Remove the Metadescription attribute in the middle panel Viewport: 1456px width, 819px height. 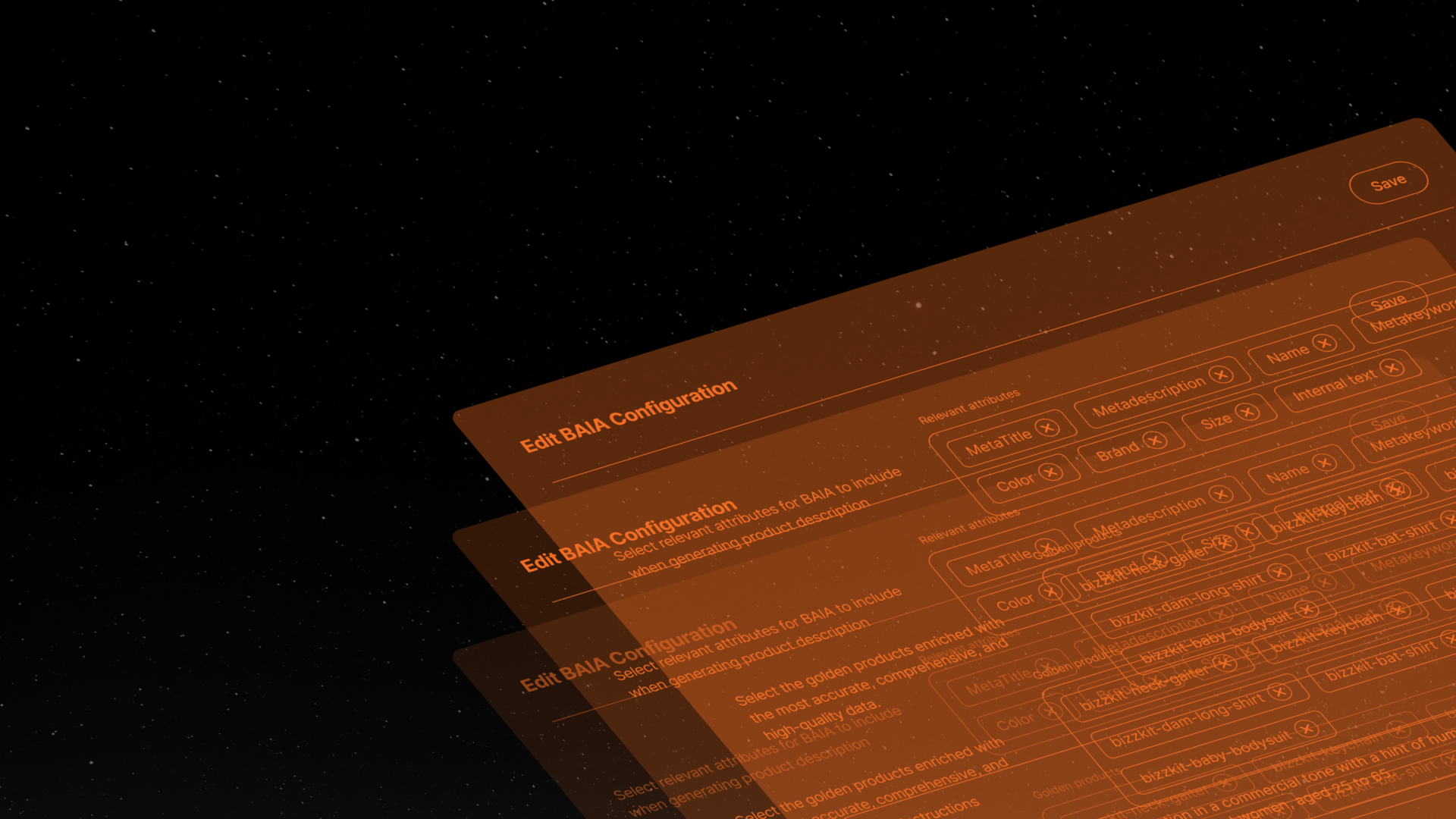(1220, 494)
